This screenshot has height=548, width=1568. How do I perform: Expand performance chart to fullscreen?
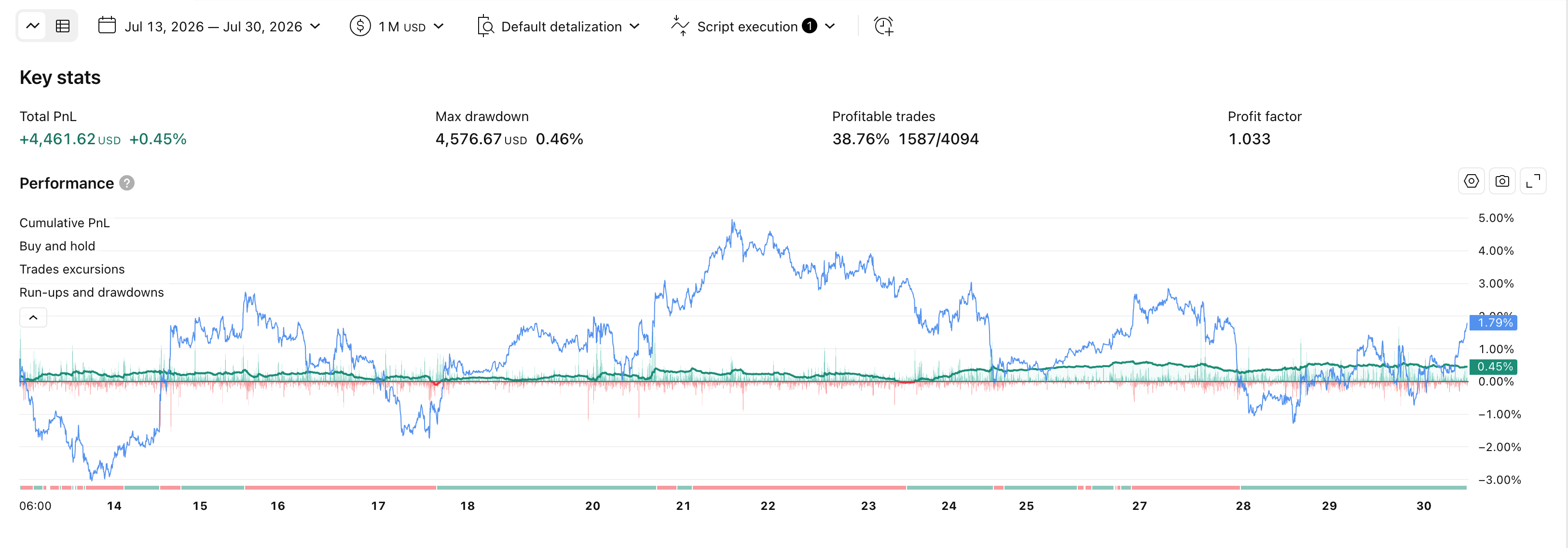[1533, 181]
